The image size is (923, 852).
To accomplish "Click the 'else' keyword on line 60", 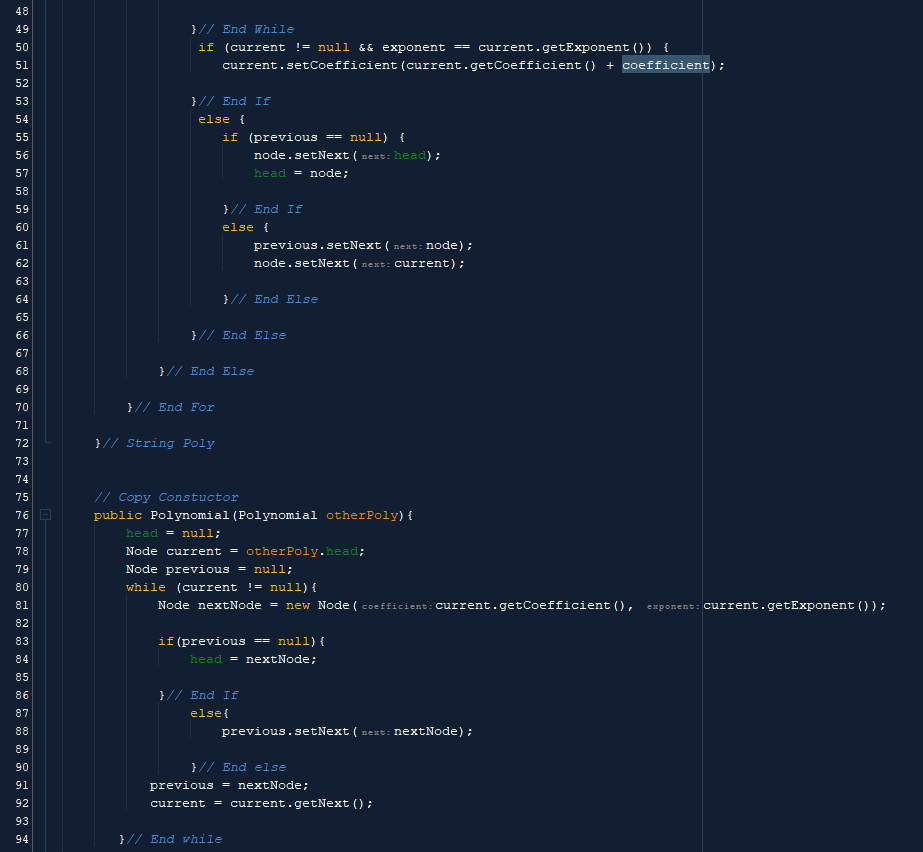I will [238, 227].
